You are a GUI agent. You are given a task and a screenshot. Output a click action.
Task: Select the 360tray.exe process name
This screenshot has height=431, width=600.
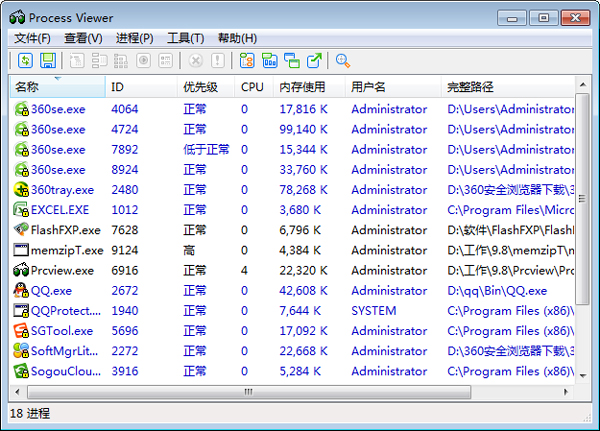(x=62, y=190)
